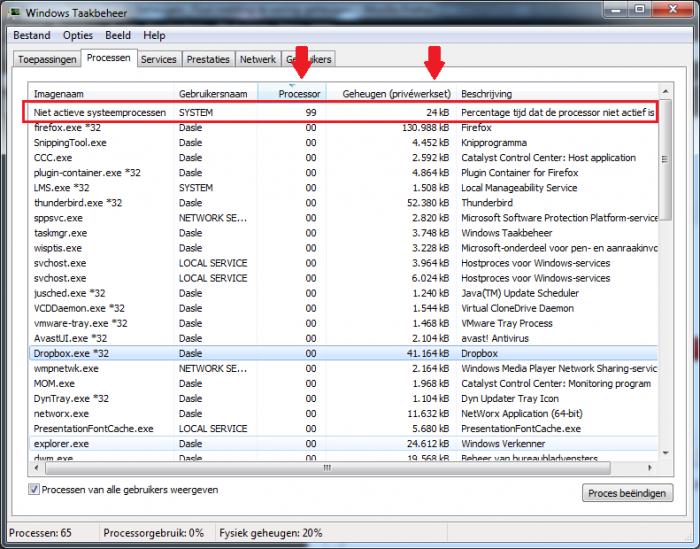Switch to the Services tab
This screenshot has height=549, width=700.
pos(158,60)
